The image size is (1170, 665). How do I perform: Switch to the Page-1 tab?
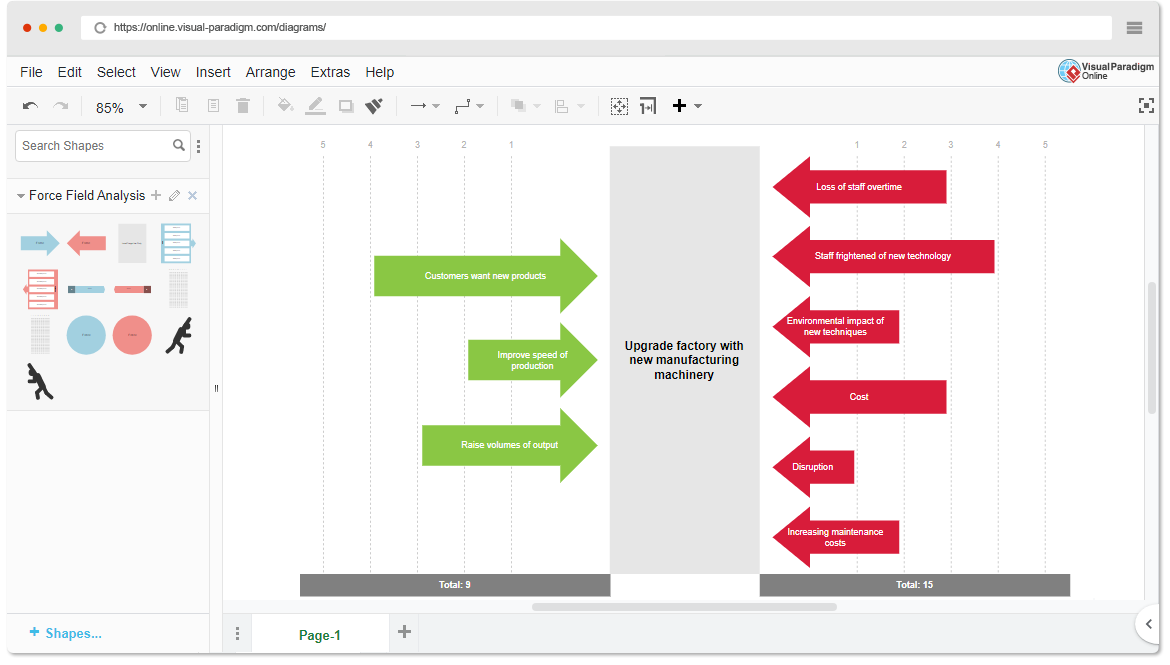tap(319, 635)
